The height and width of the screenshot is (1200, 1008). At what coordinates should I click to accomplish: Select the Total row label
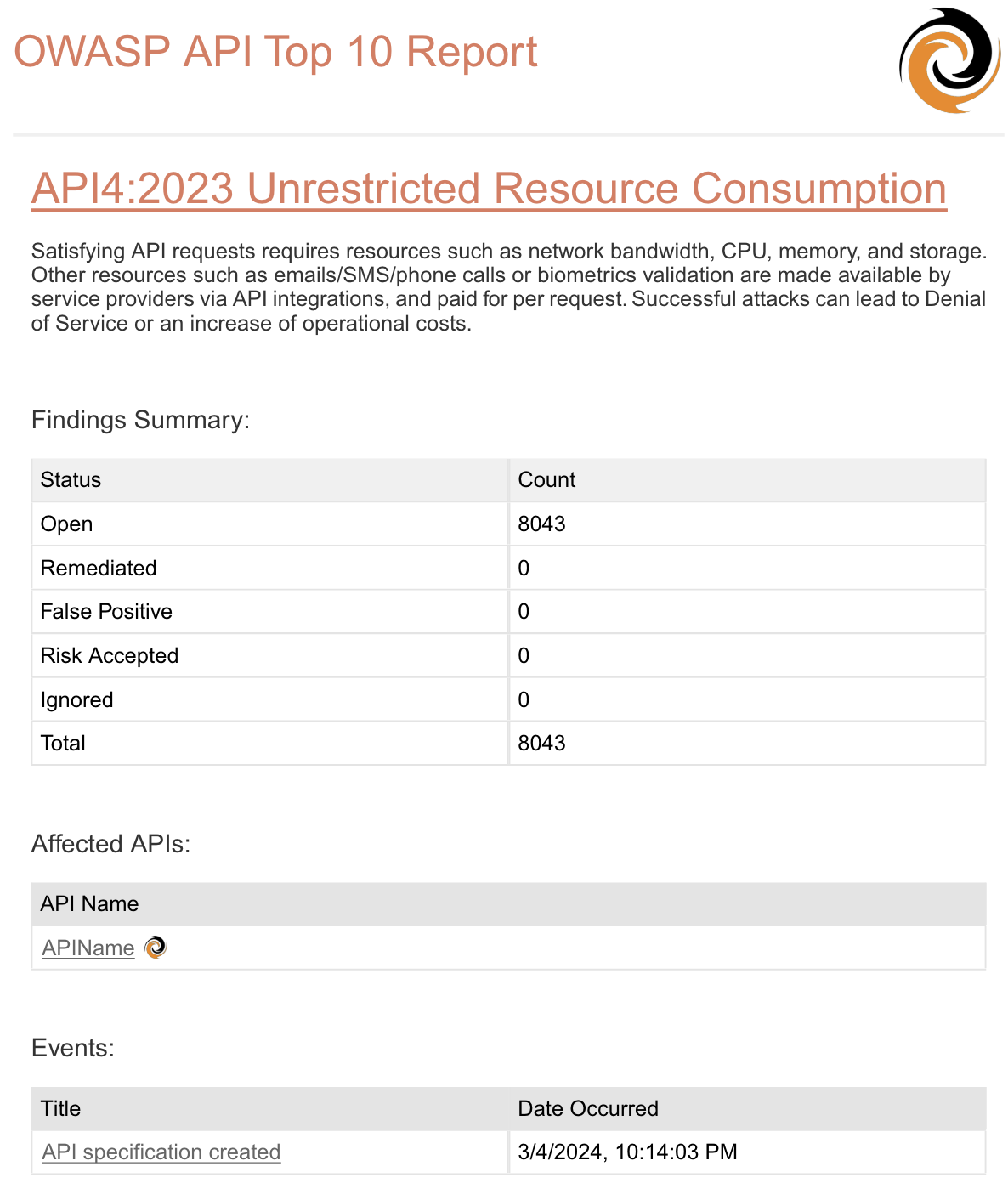[x=64, y=743]
